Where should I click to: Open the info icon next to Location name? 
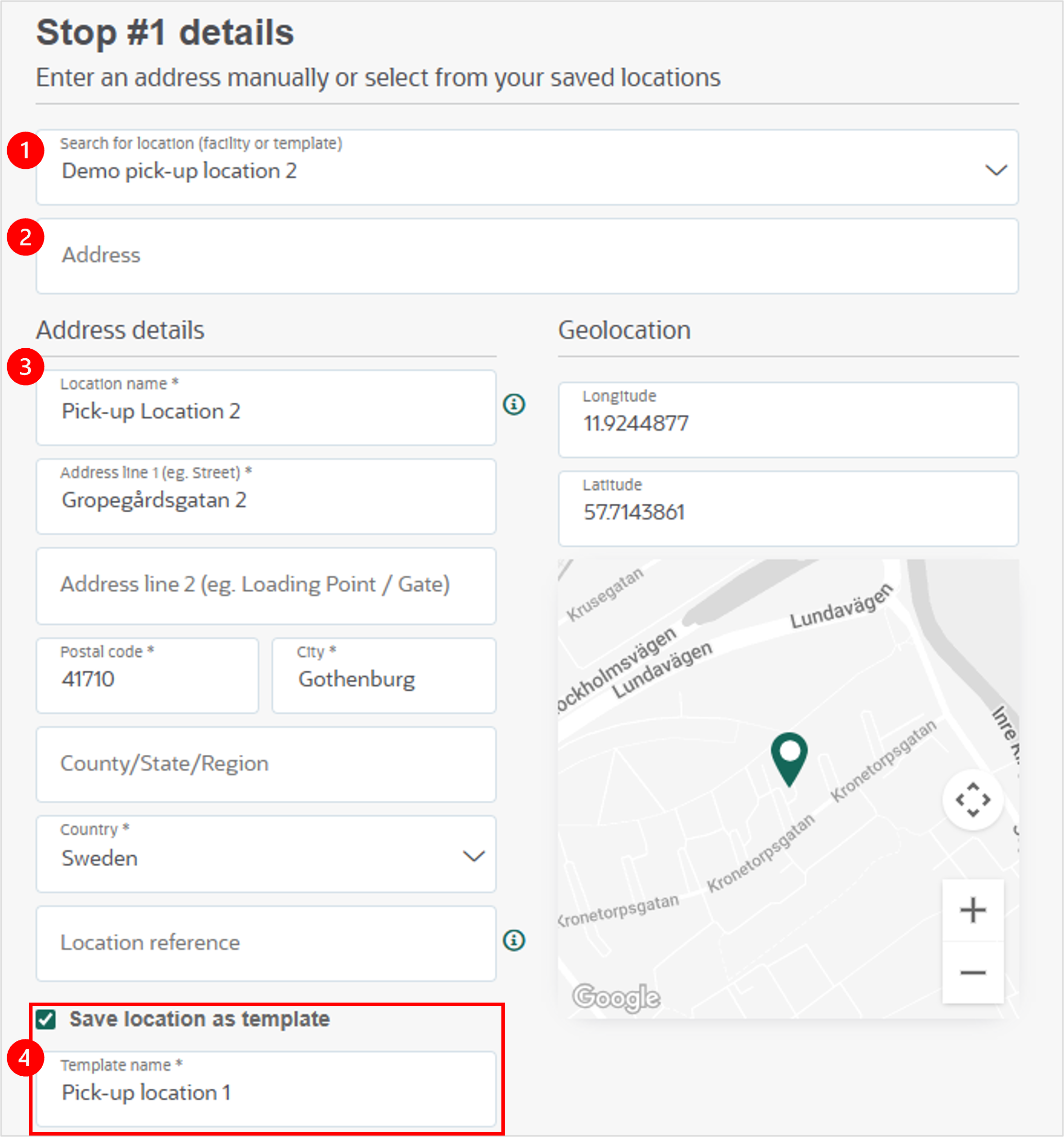[514, 404]
